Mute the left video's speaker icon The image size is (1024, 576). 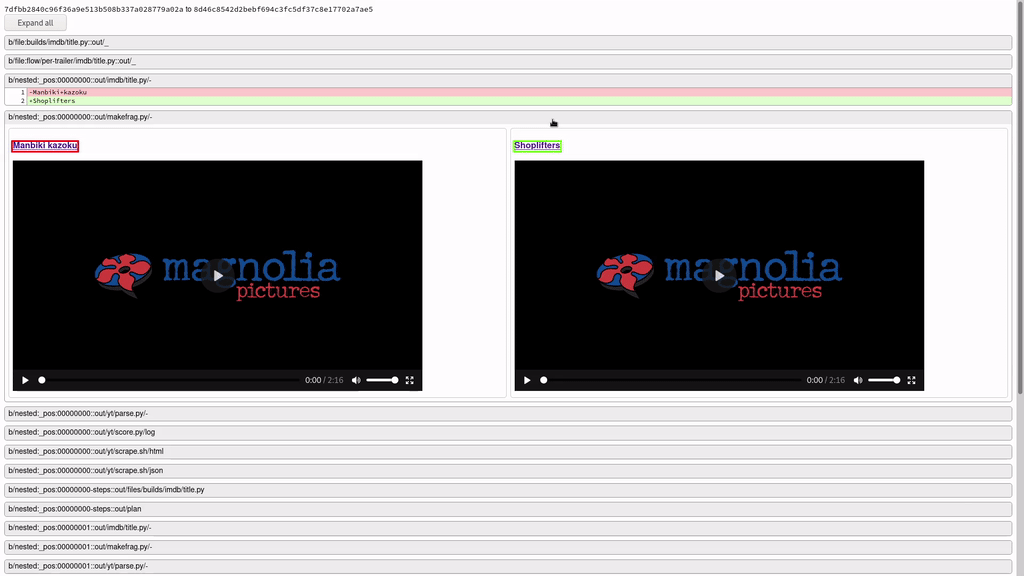356,380
